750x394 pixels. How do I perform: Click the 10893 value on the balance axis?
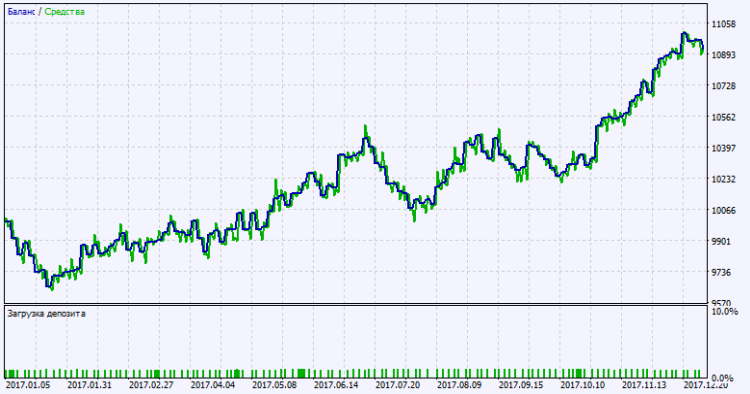point(724,55)
